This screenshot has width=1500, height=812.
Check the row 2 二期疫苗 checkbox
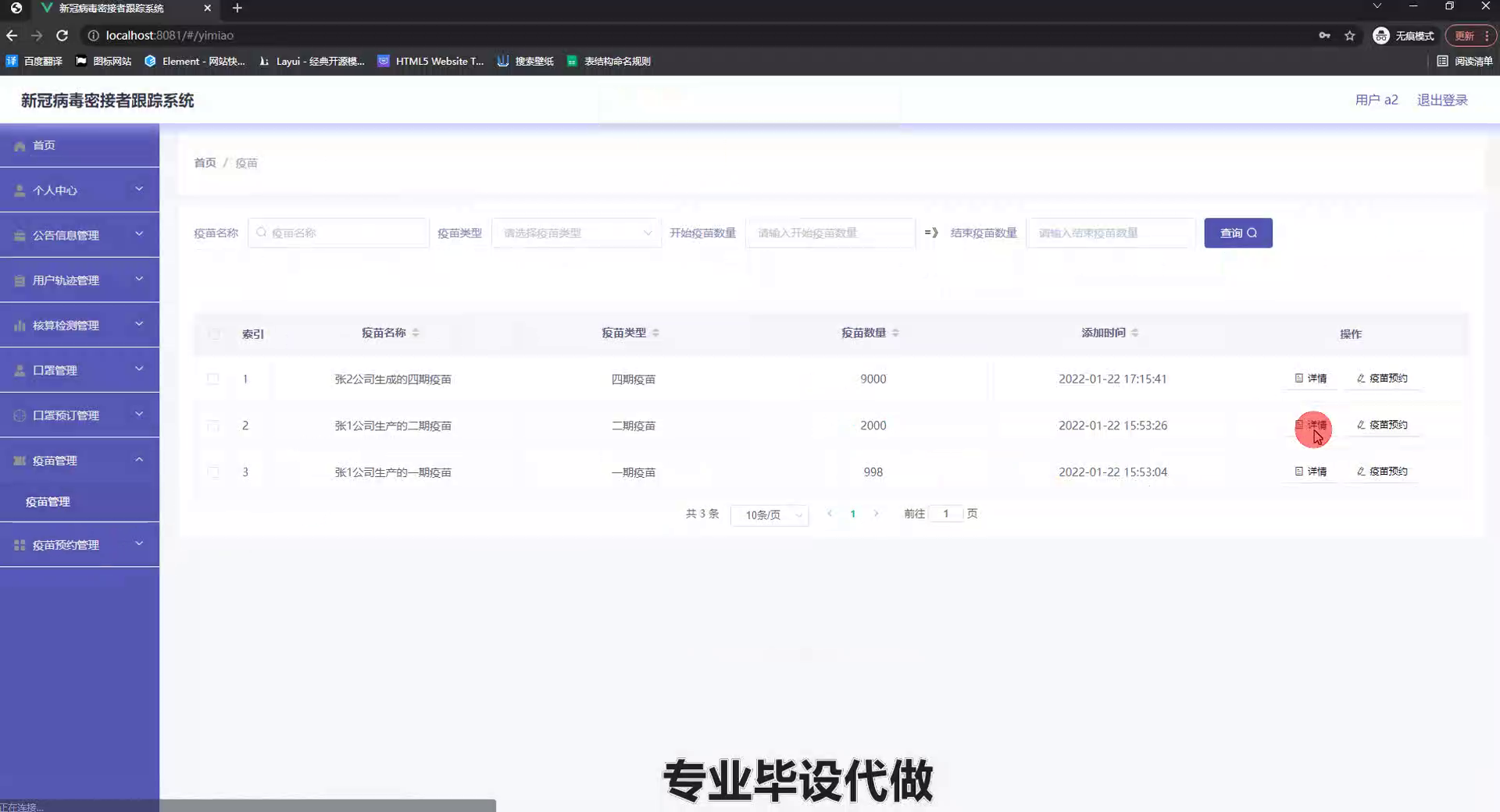point(212,426)
